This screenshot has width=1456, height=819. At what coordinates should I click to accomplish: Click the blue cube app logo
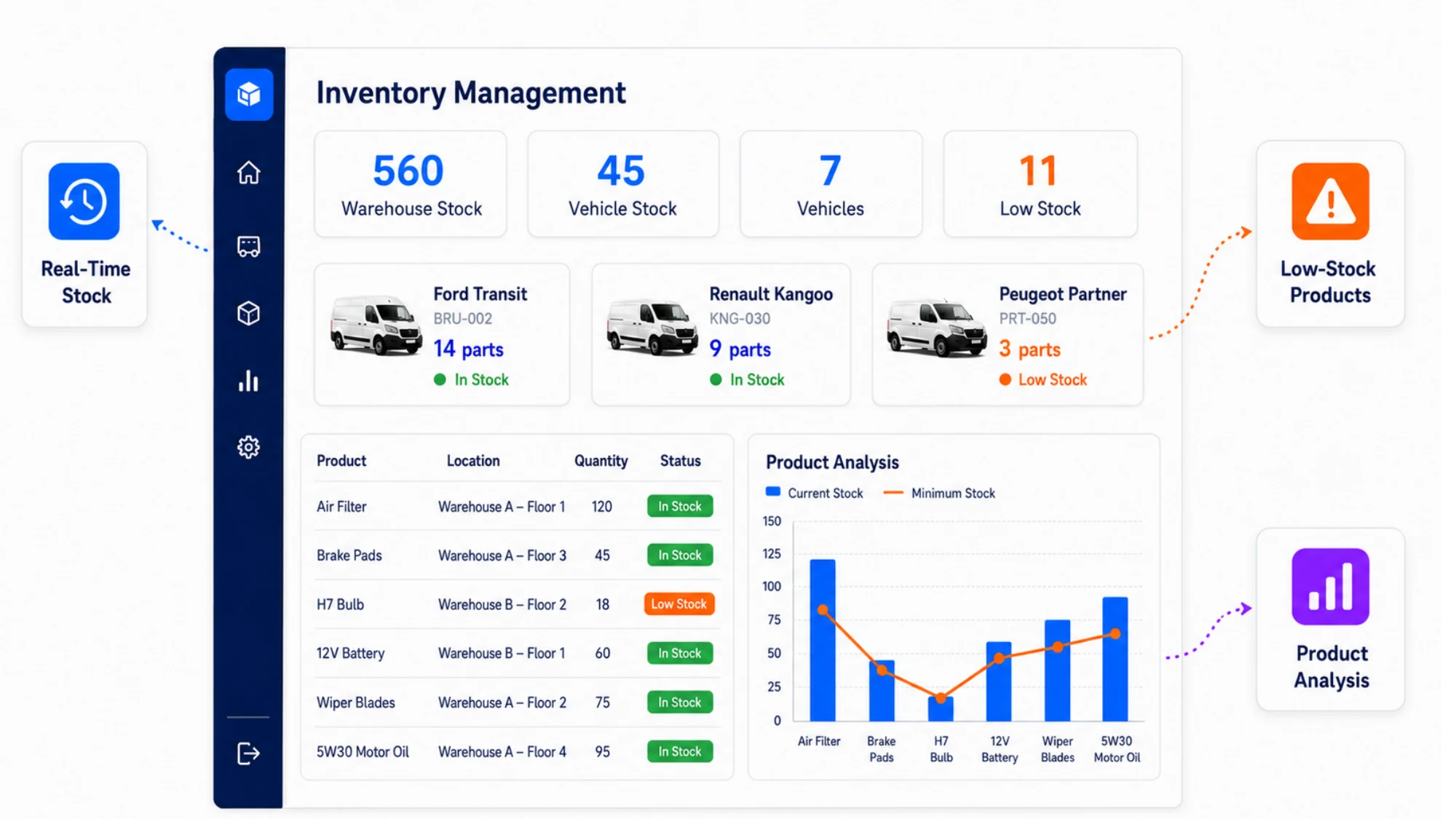[249, 95]
